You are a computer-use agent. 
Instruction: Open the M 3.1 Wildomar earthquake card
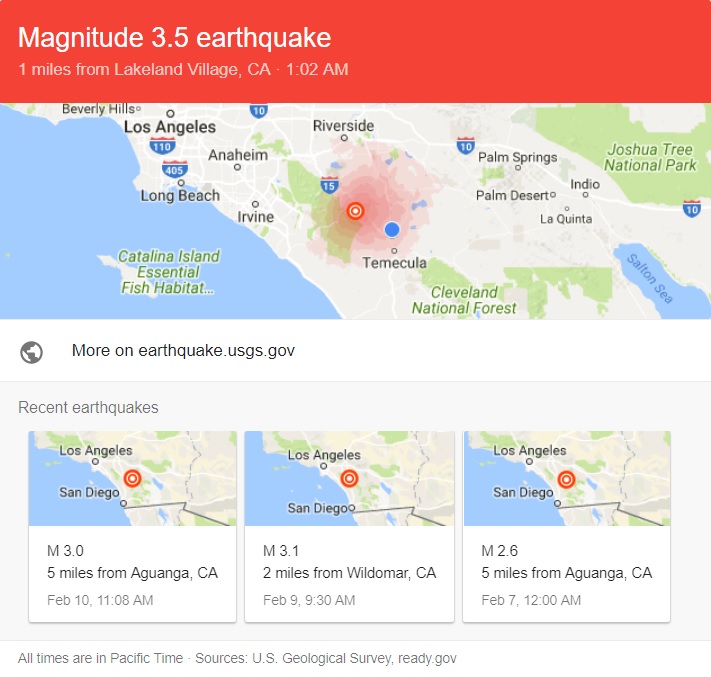349,574
